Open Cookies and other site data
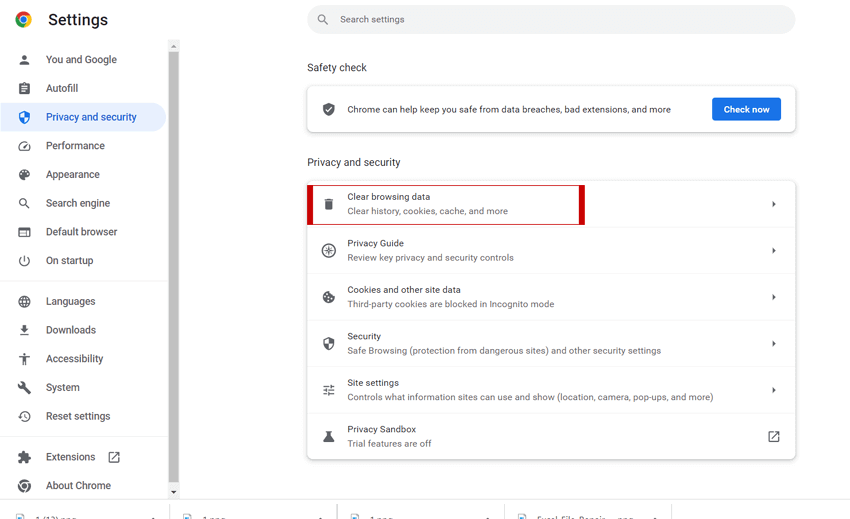The width and height of the screenshot is (850, 519). (551, 297)
